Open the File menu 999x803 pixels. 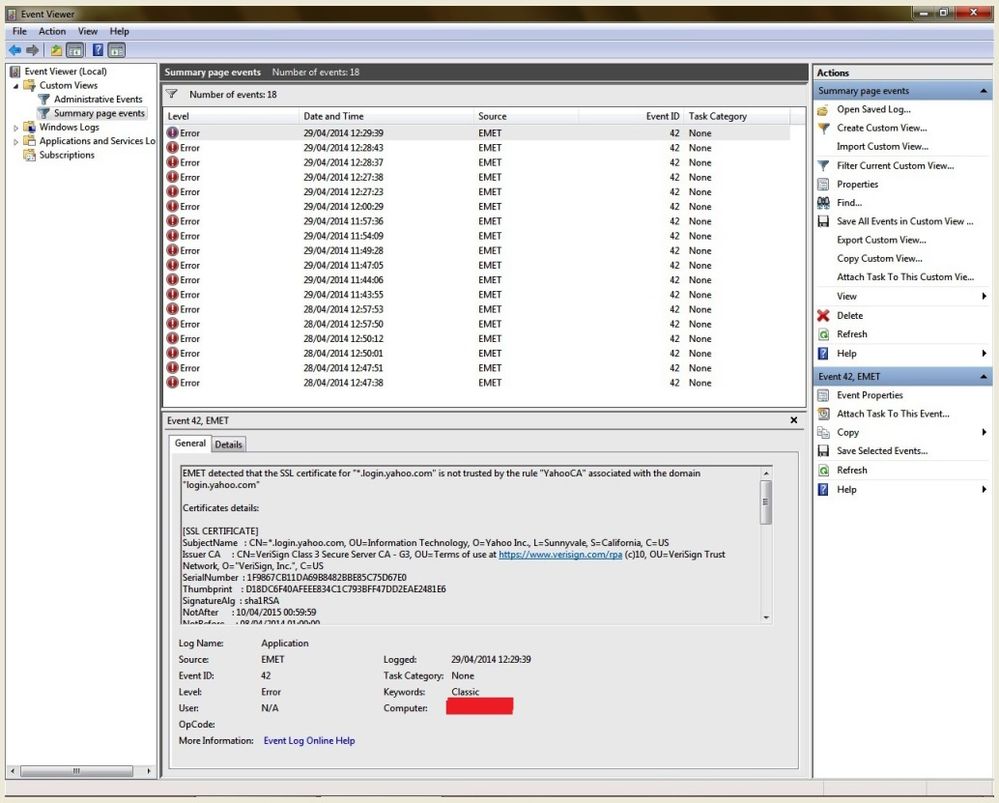coord(20,31)
